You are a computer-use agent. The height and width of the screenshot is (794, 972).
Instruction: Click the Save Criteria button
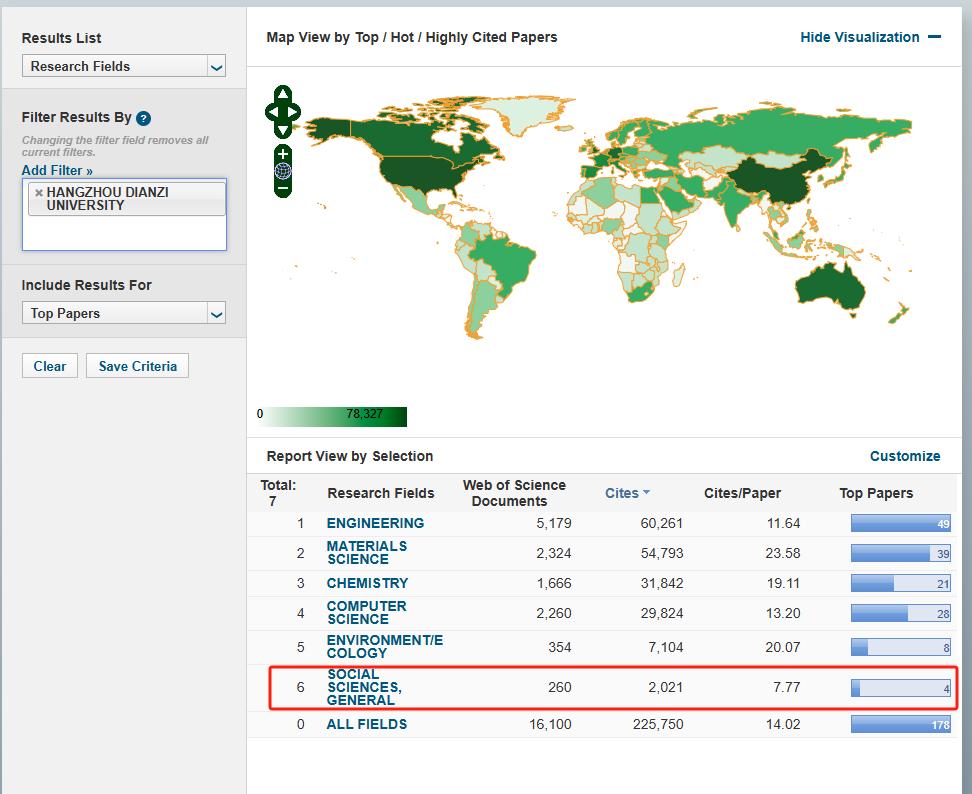click(137, 366)
